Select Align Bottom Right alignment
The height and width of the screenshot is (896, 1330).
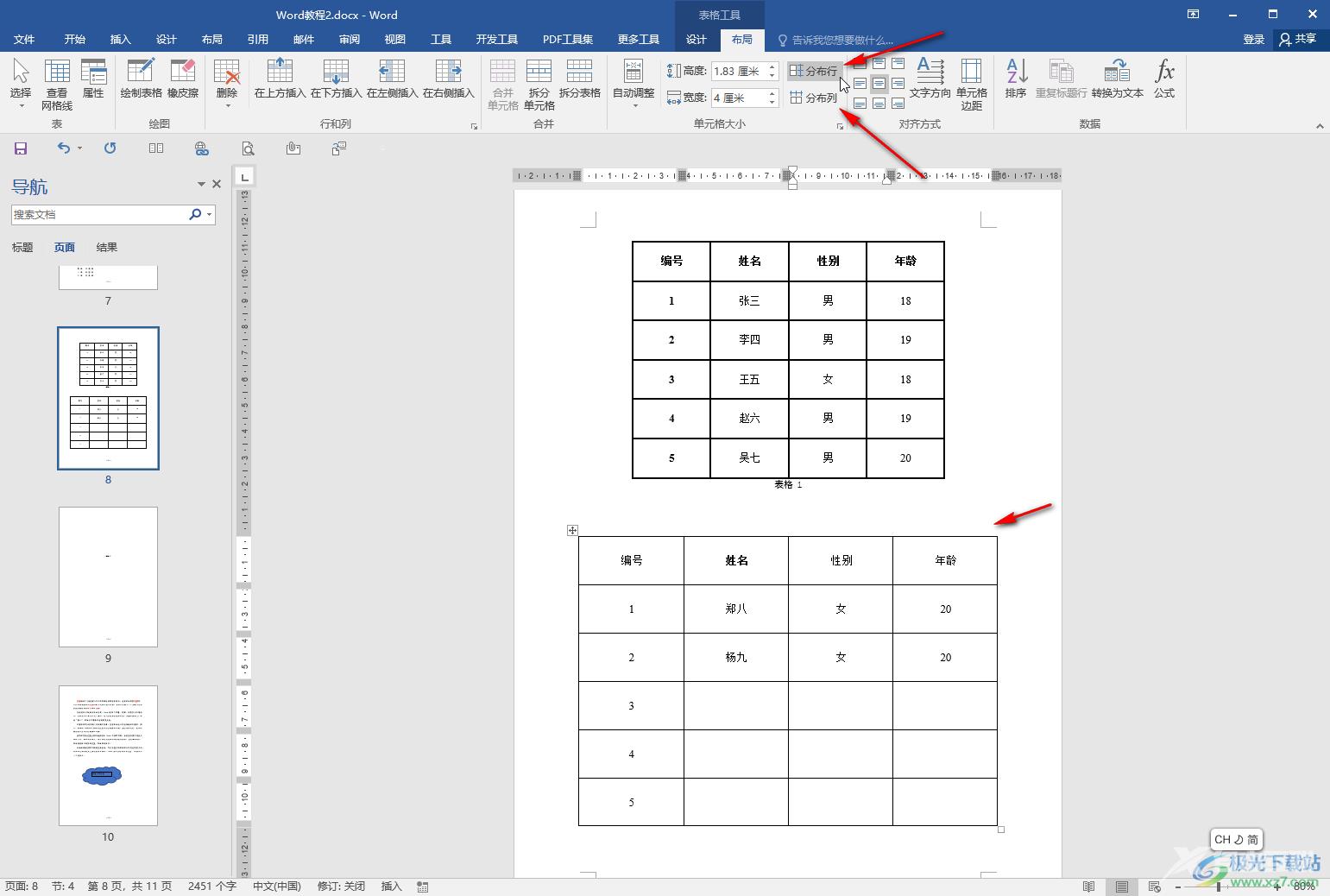(x=898, y=104)
